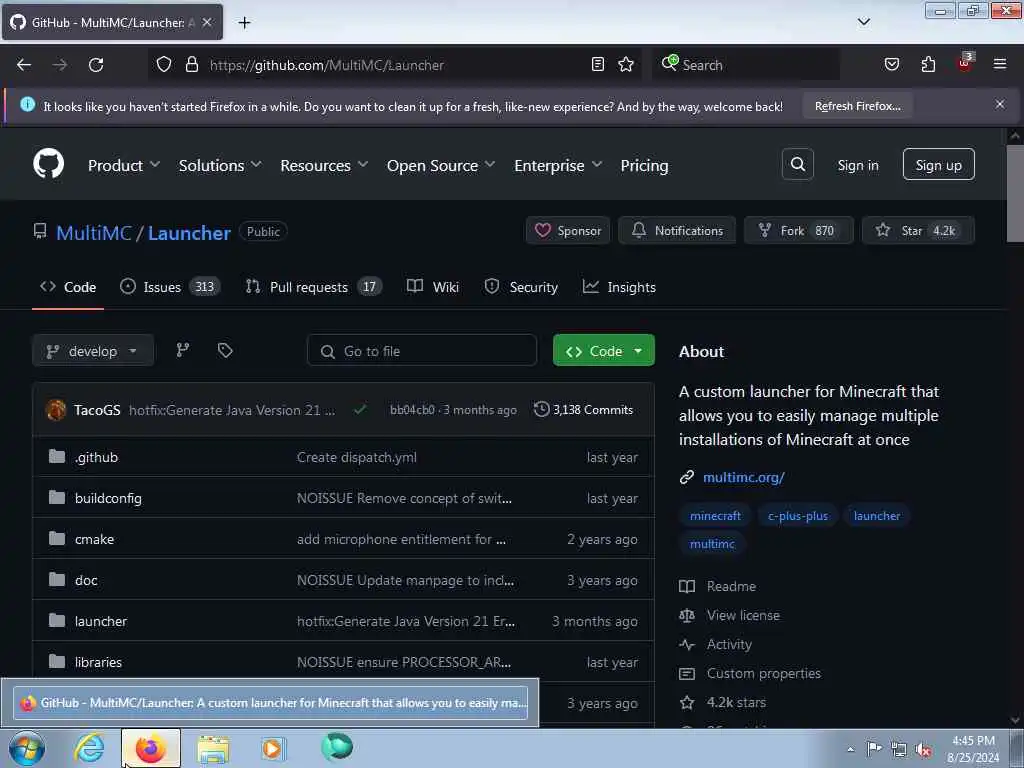The height and width of the screenshot is (768, 1024).
Task: Click the commit history clock icon
Action: pos(541,409)
